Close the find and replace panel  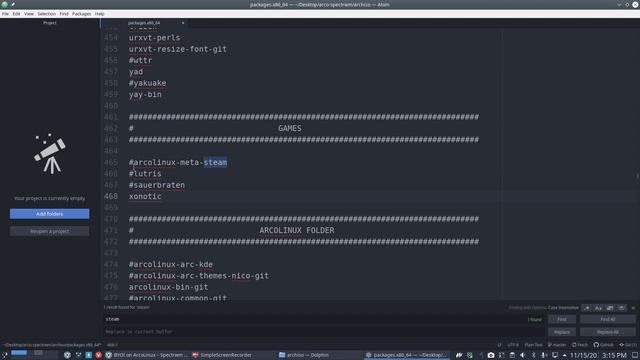633,308
